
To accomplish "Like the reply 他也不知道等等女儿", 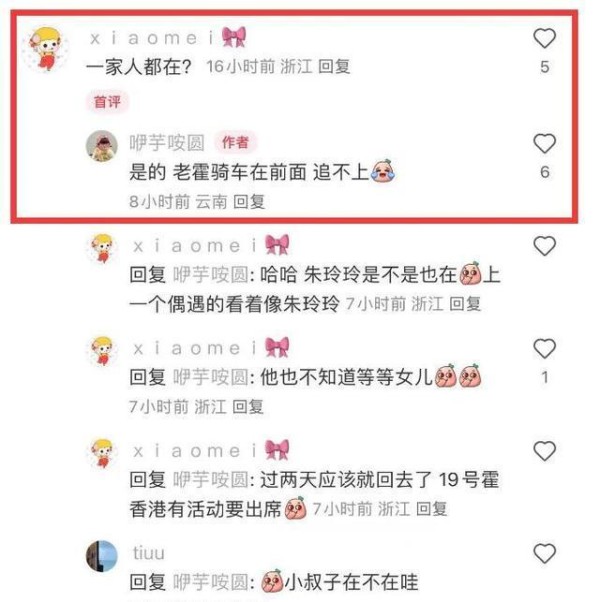I will [x=544, y=349].
